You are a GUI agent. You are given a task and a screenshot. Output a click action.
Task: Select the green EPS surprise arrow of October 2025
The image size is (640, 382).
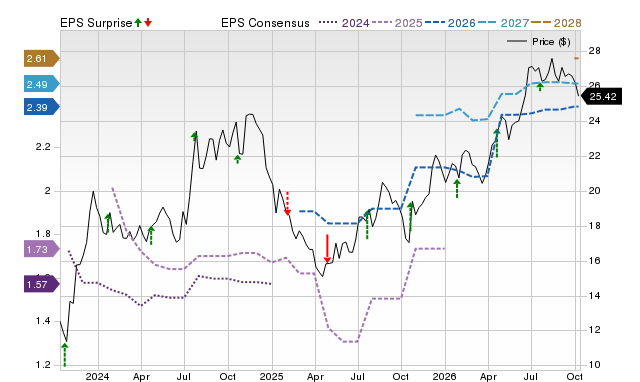(411, 216)
